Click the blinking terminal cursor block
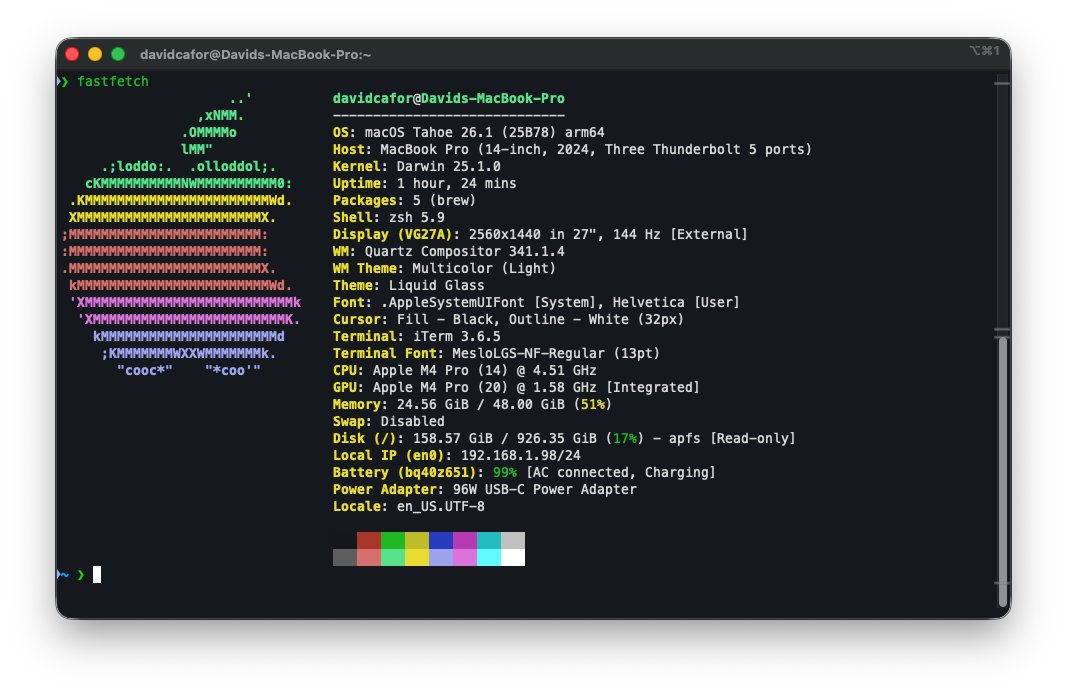1067x693 pixels. 96,574
